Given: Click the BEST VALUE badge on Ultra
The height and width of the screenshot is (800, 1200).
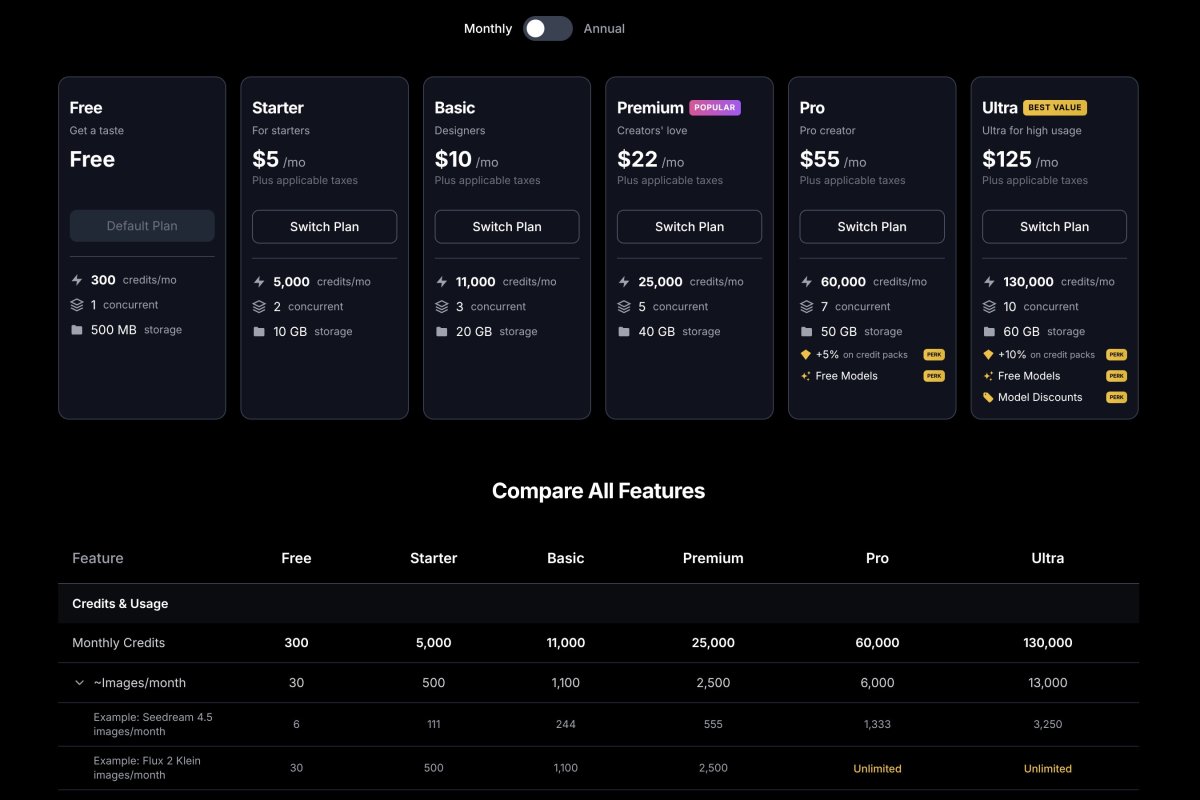Looking at the screenshot, I should (x=1054, y=108).
